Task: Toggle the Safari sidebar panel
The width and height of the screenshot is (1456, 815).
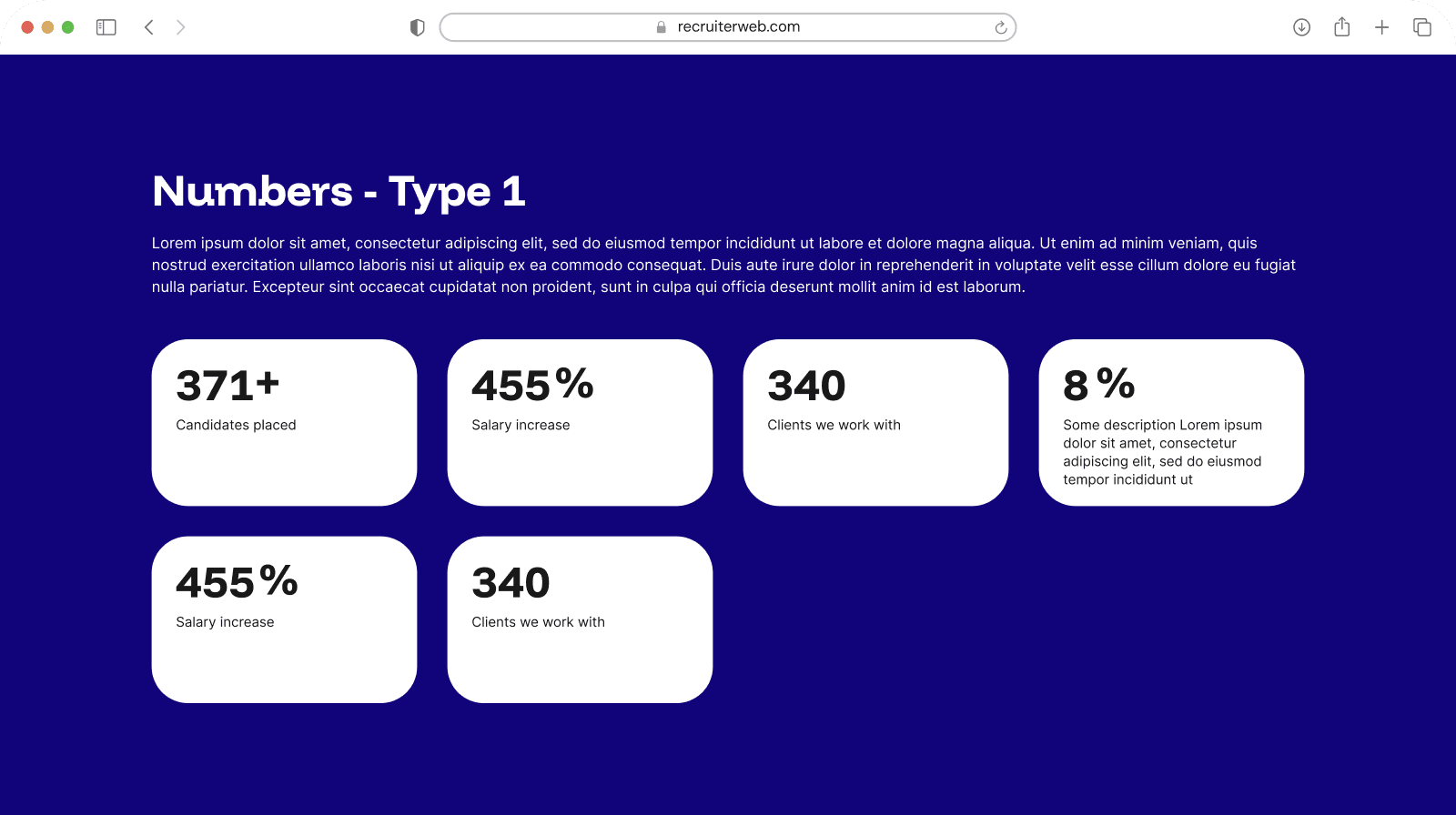Action: tap(106, 27)
